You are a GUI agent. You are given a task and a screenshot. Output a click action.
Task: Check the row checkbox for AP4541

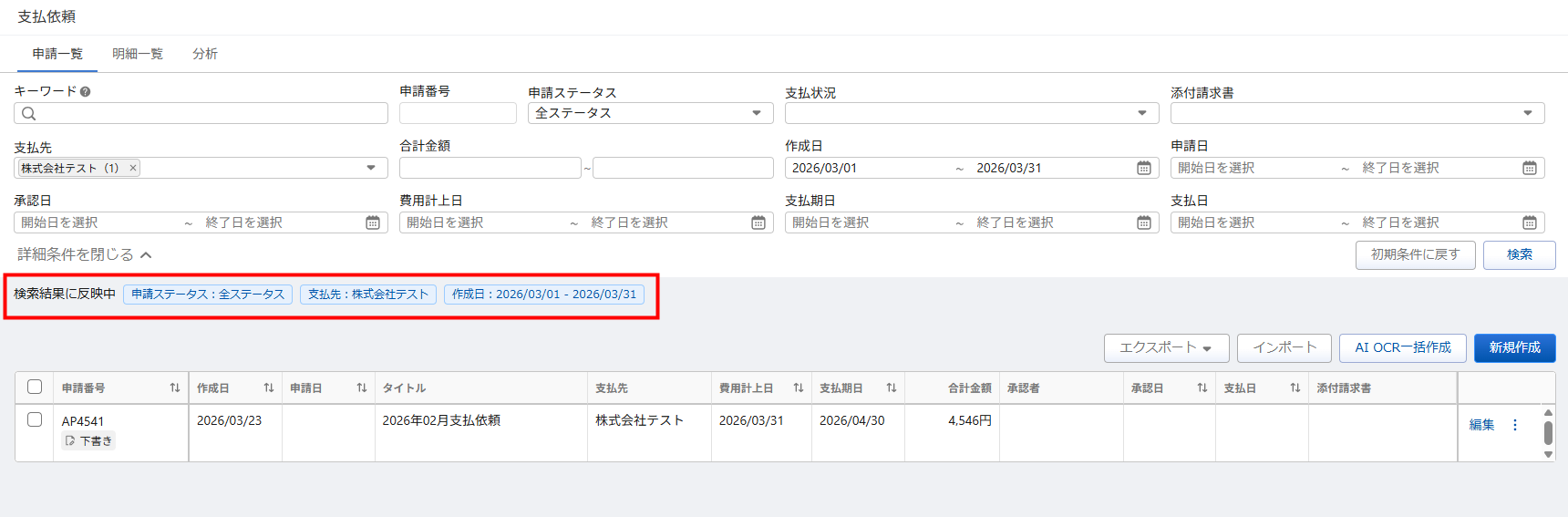point(35,419)
